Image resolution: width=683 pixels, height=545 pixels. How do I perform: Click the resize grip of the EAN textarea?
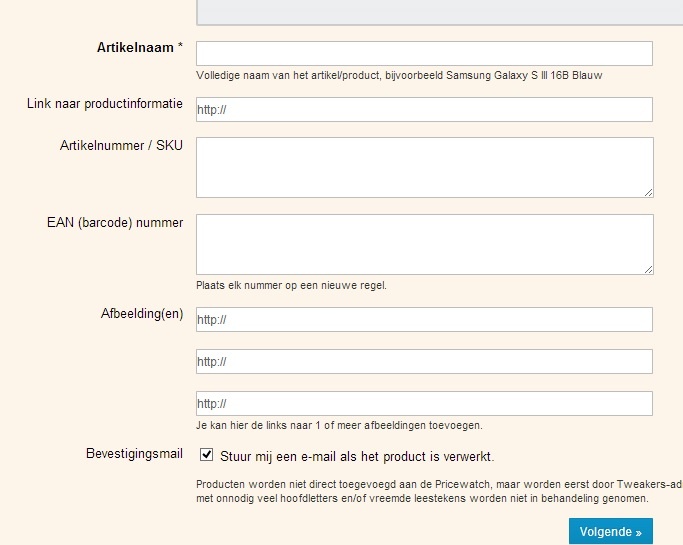(648, 268)
